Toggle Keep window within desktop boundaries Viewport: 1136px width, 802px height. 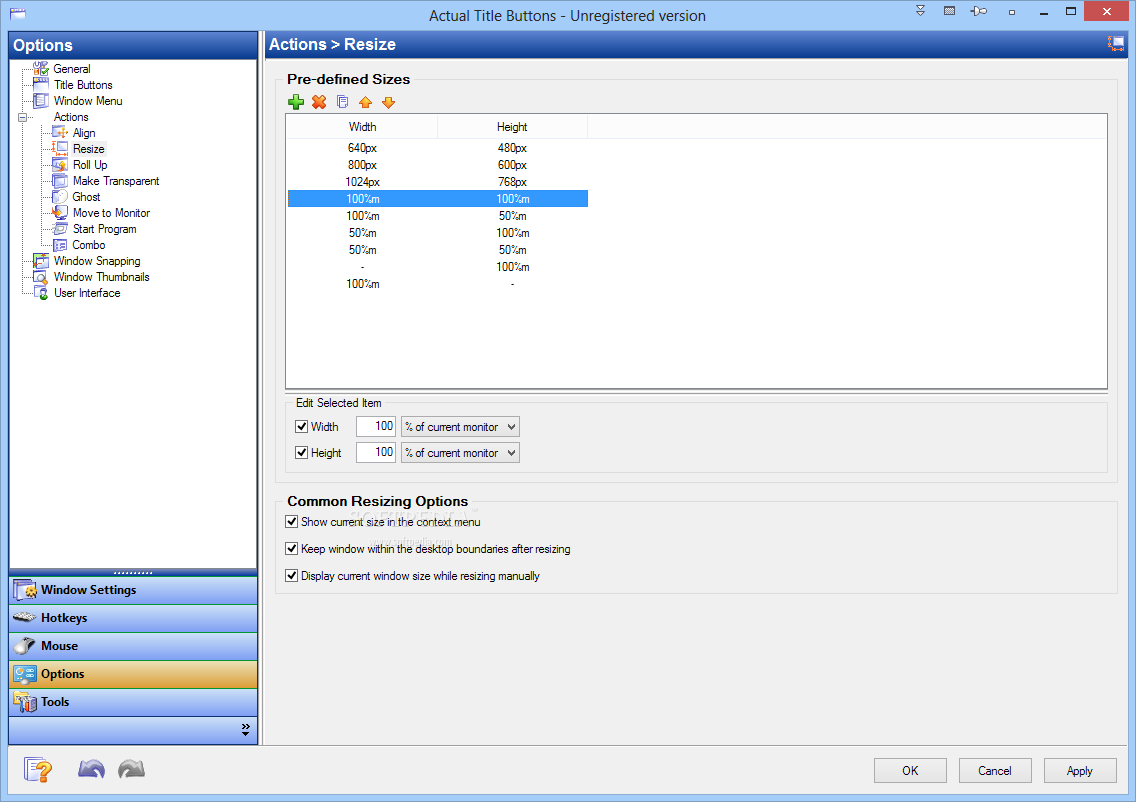coord(291,548)
